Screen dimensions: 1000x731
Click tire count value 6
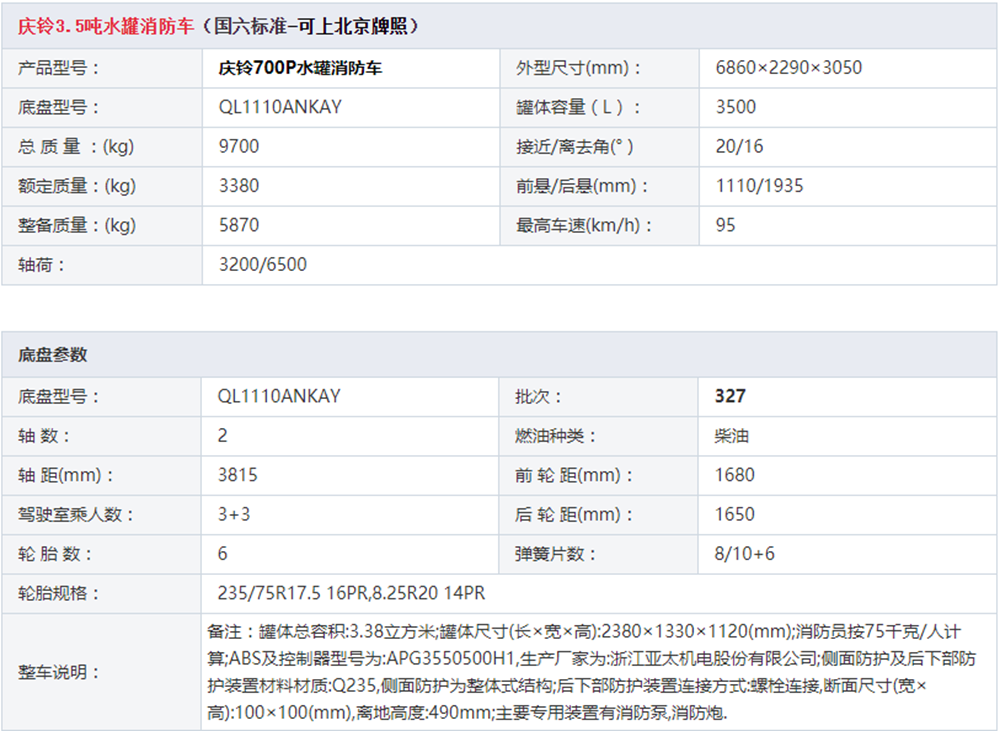[x=222, y=554]
